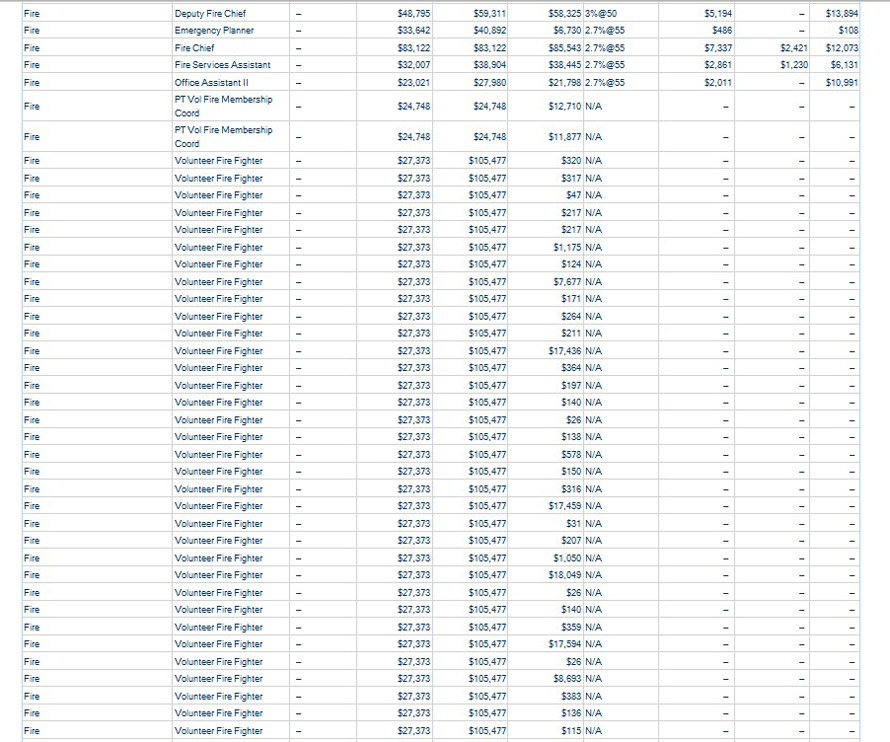Click the $171 Volunteer Fire Fighter wages
This screenshot has width=890, height=742.
click(x=571, y=299)
